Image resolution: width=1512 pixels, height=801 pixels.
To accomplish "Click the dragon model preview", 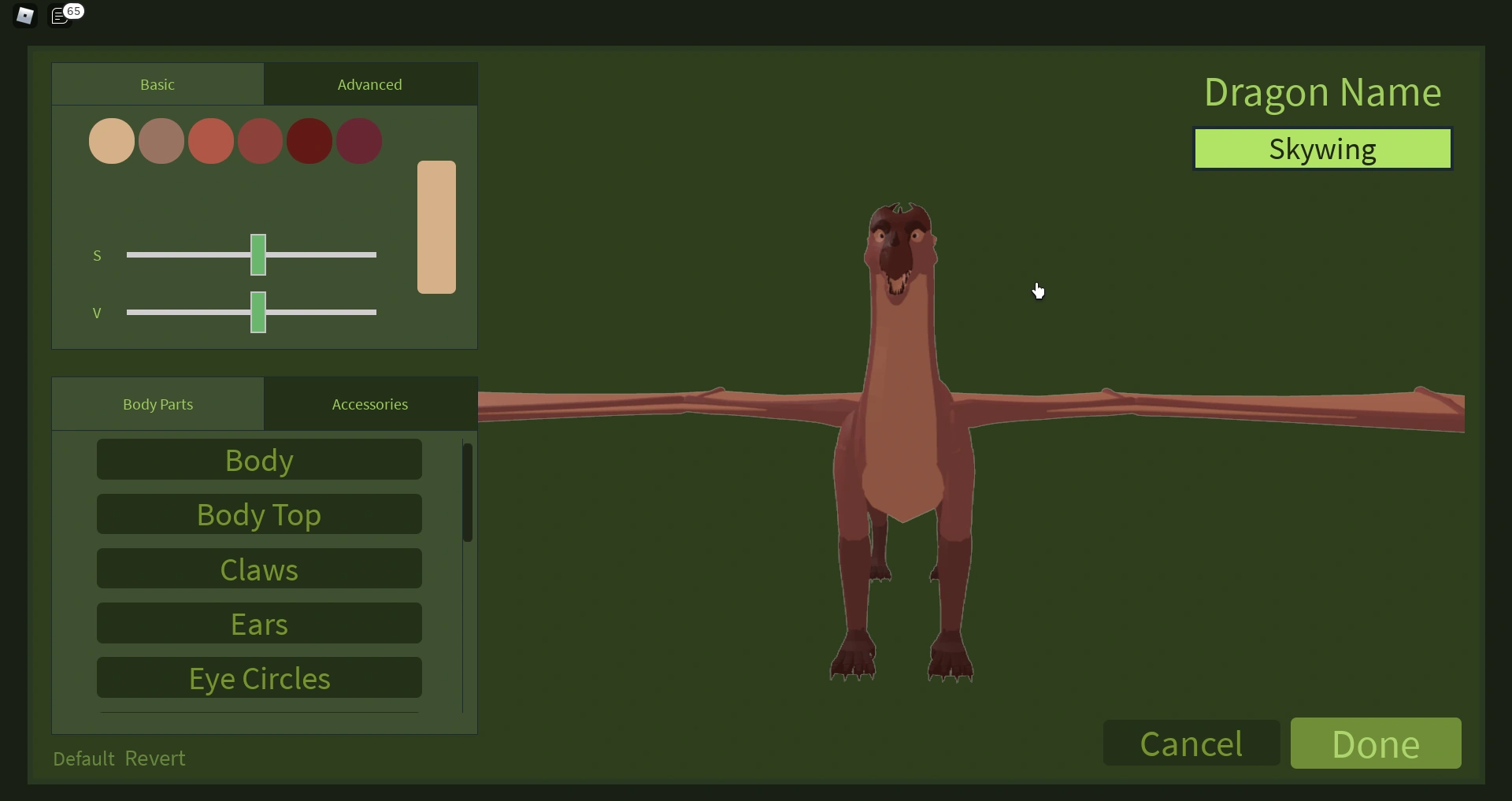I will 904,441.
